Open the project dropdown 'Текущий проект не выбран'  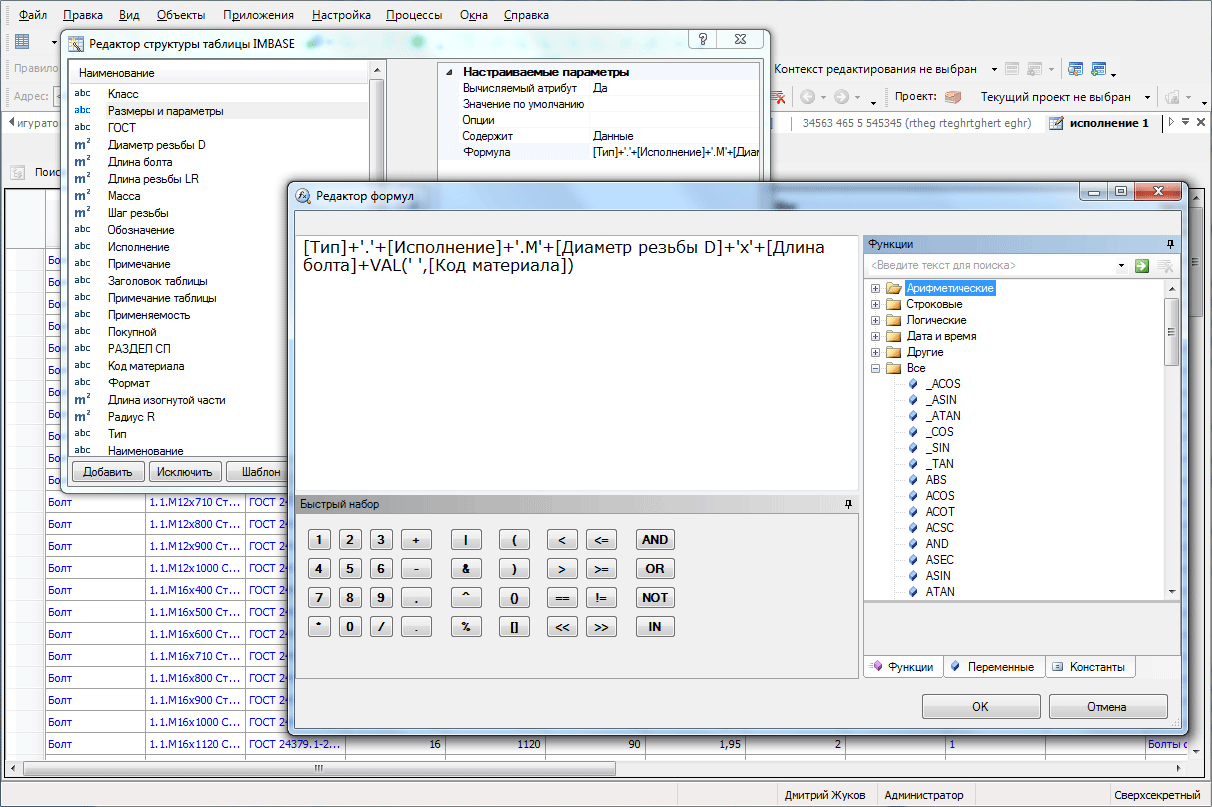[x=1145, y=97]
